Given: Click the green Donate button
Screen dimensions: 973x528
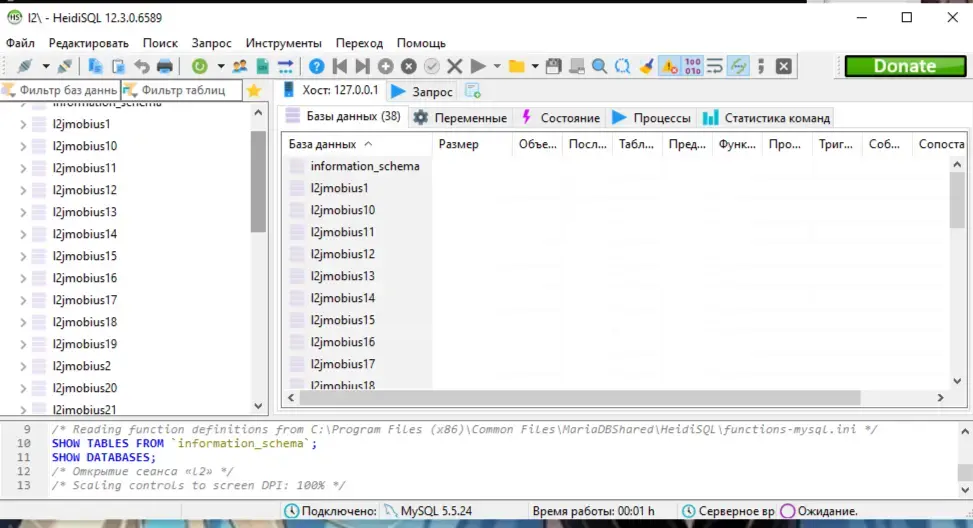Looking at the screenshot, I should [x=905, y=66].
